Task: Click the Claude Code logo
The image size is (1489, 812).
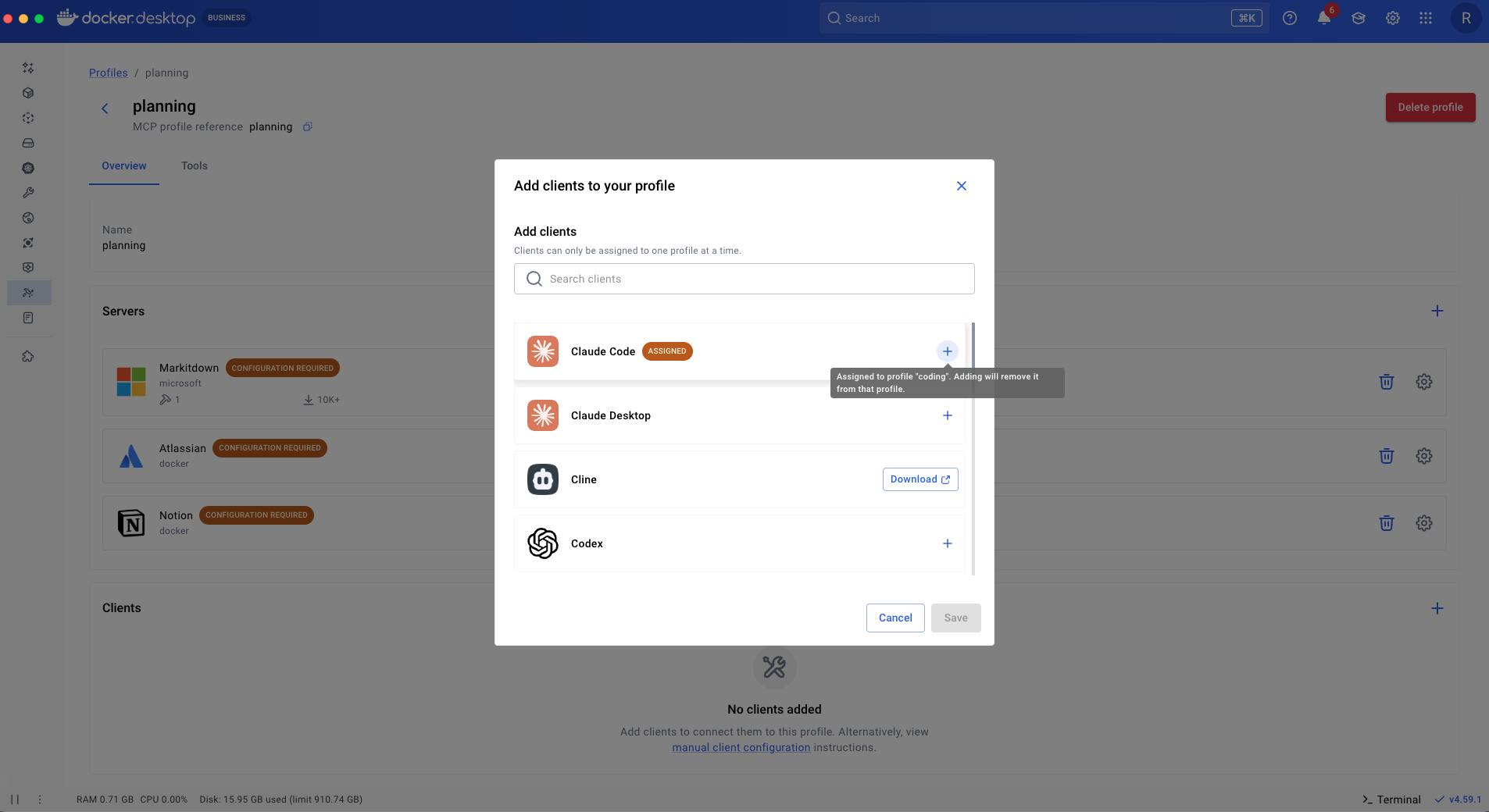Action: pyautogui.click(x=543, y=351)
